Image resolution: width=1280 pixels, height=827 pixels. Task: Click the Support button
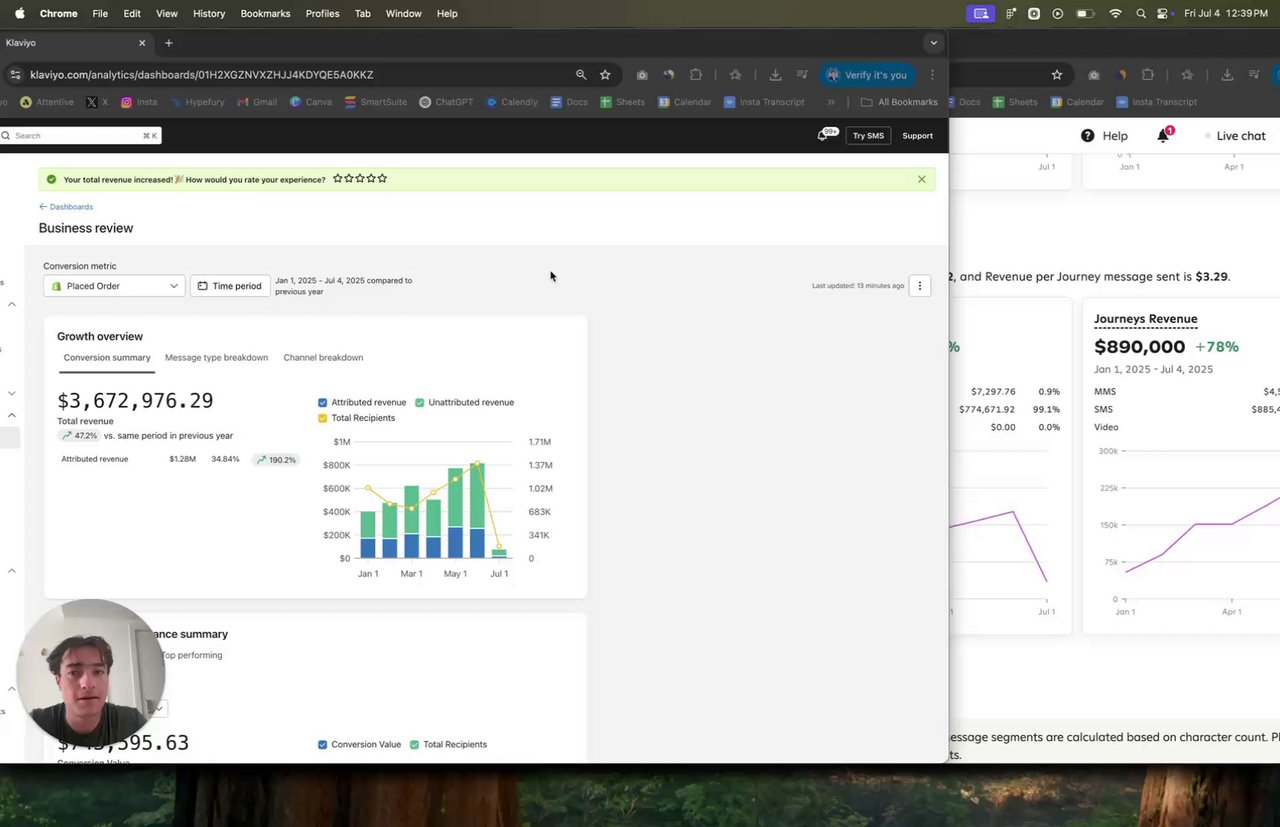point(917,136)
